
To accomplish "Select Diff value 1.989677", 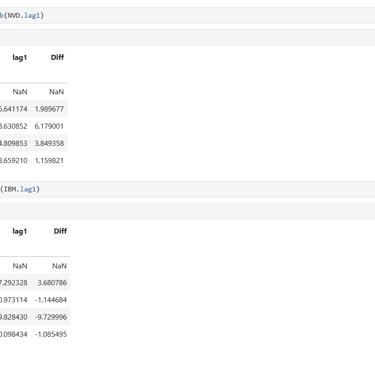I will 49,109.
